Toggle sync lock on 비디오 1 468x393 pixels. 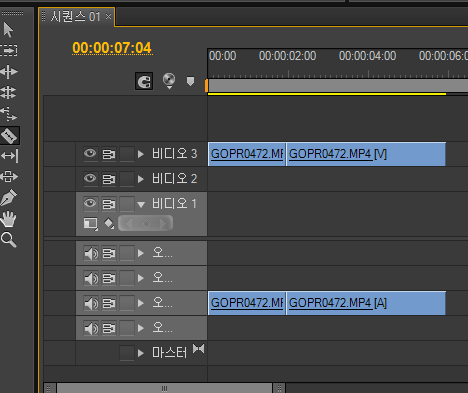(x=109, y=204)
